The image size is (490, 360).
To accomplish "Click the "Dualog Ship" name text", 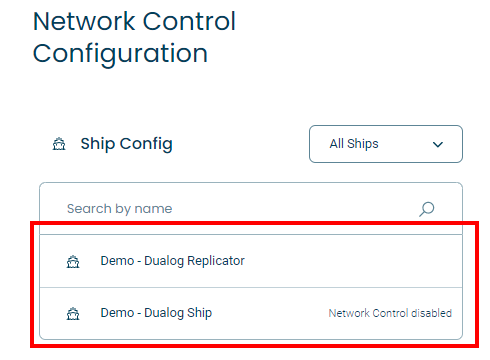I will (x=178, y=313).
